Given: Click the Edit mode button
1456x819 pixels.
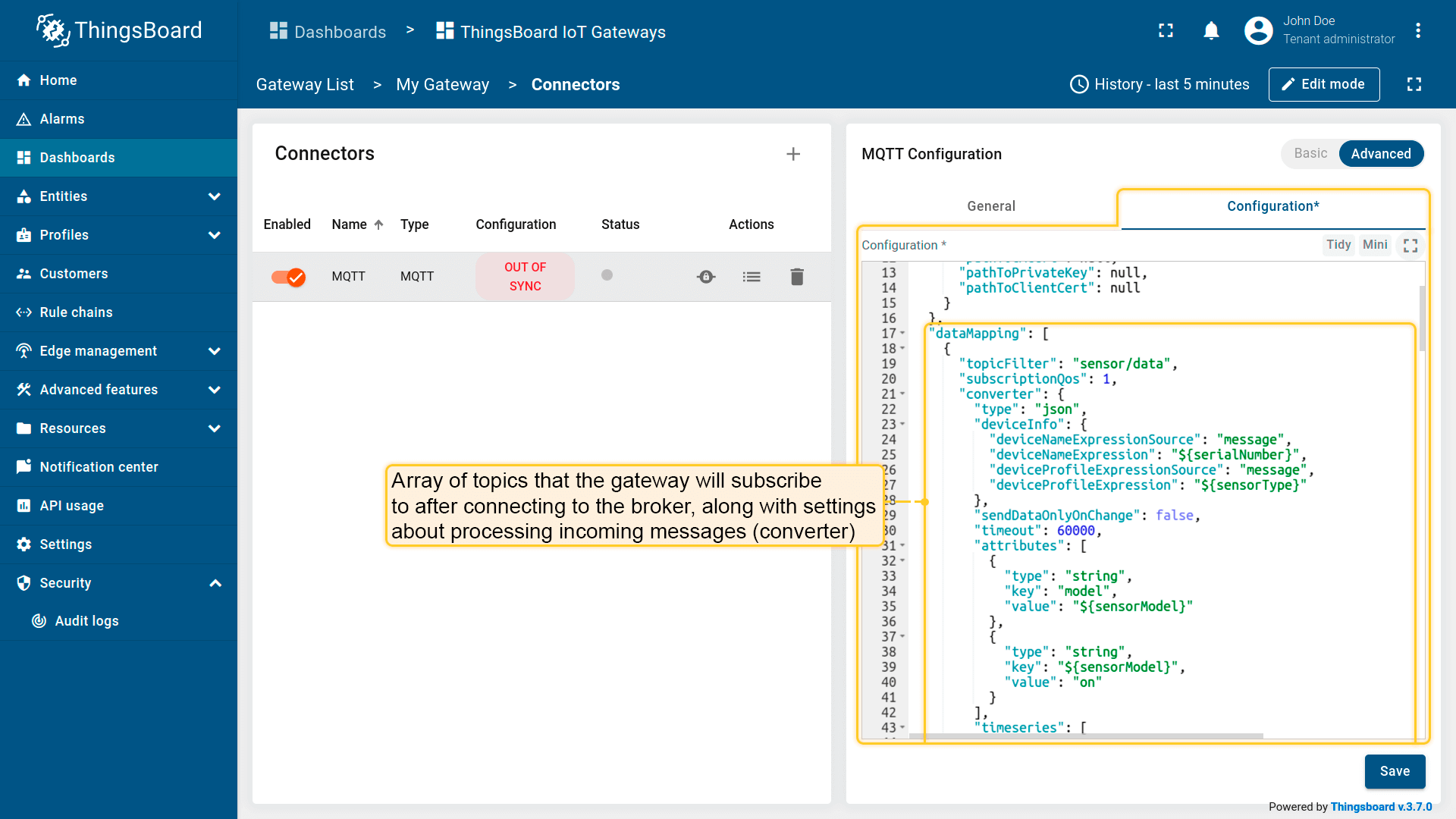Looking at the screenshot, I should (1324, 84).
